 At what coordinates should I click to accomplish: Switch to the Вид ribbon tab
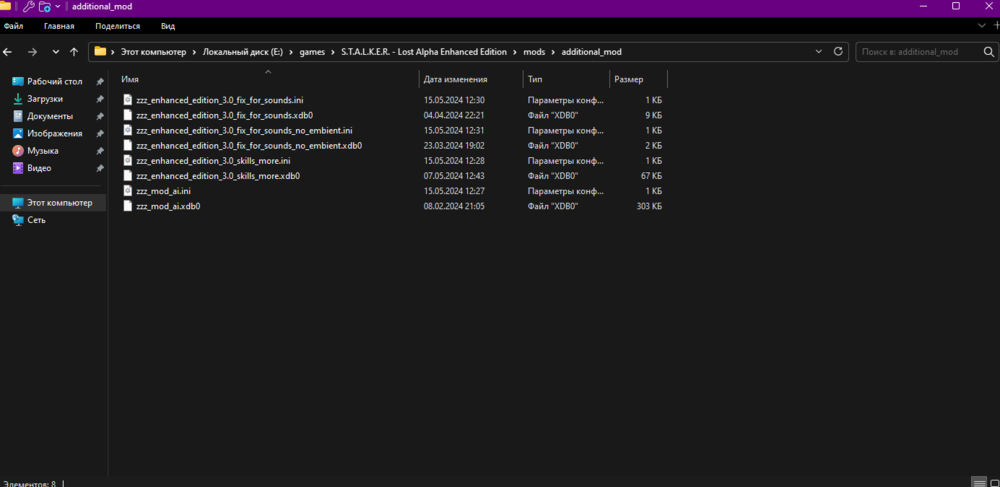tap(168, 26)
